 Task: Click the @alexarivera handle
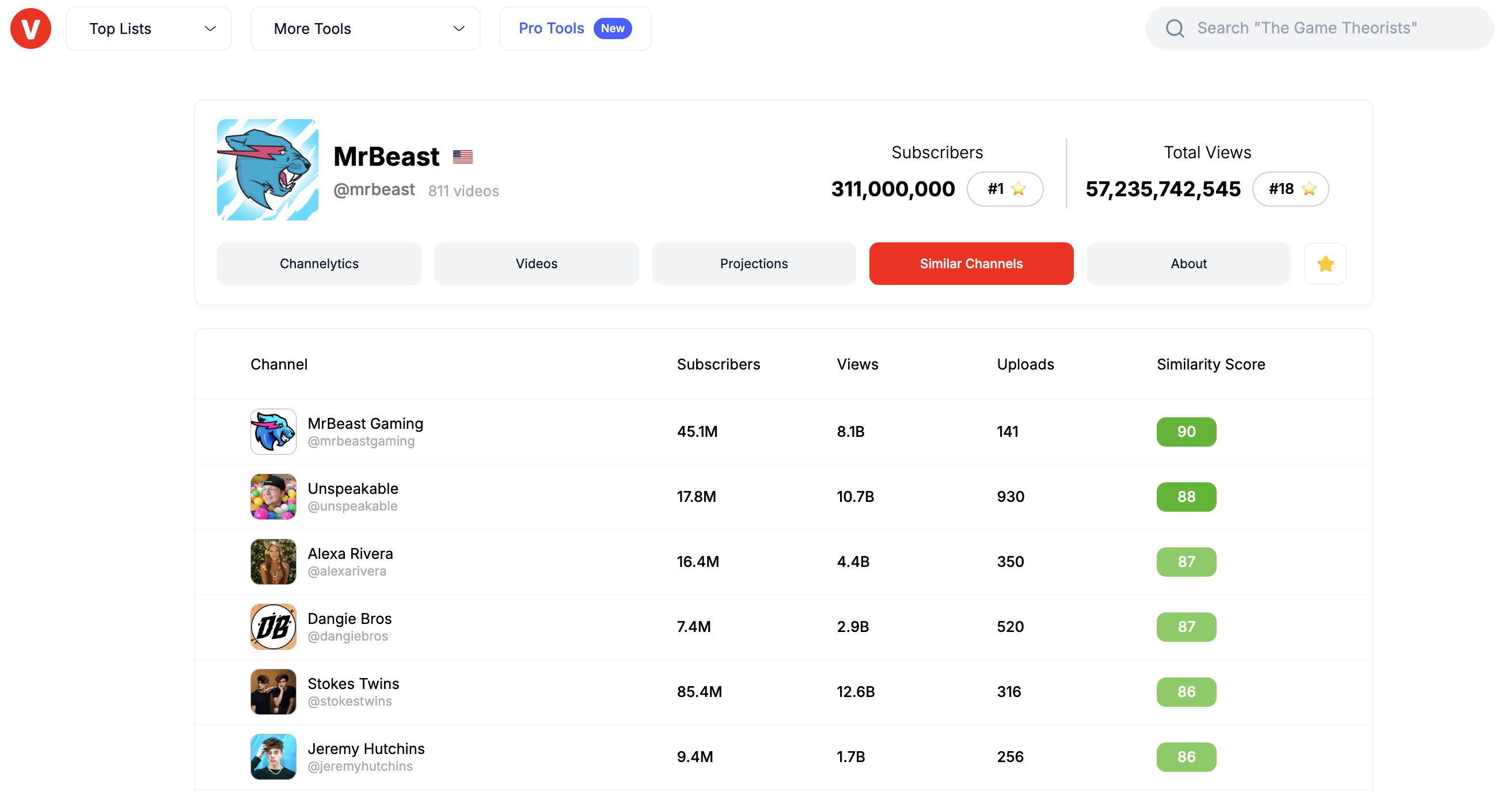tap(347, 572)
